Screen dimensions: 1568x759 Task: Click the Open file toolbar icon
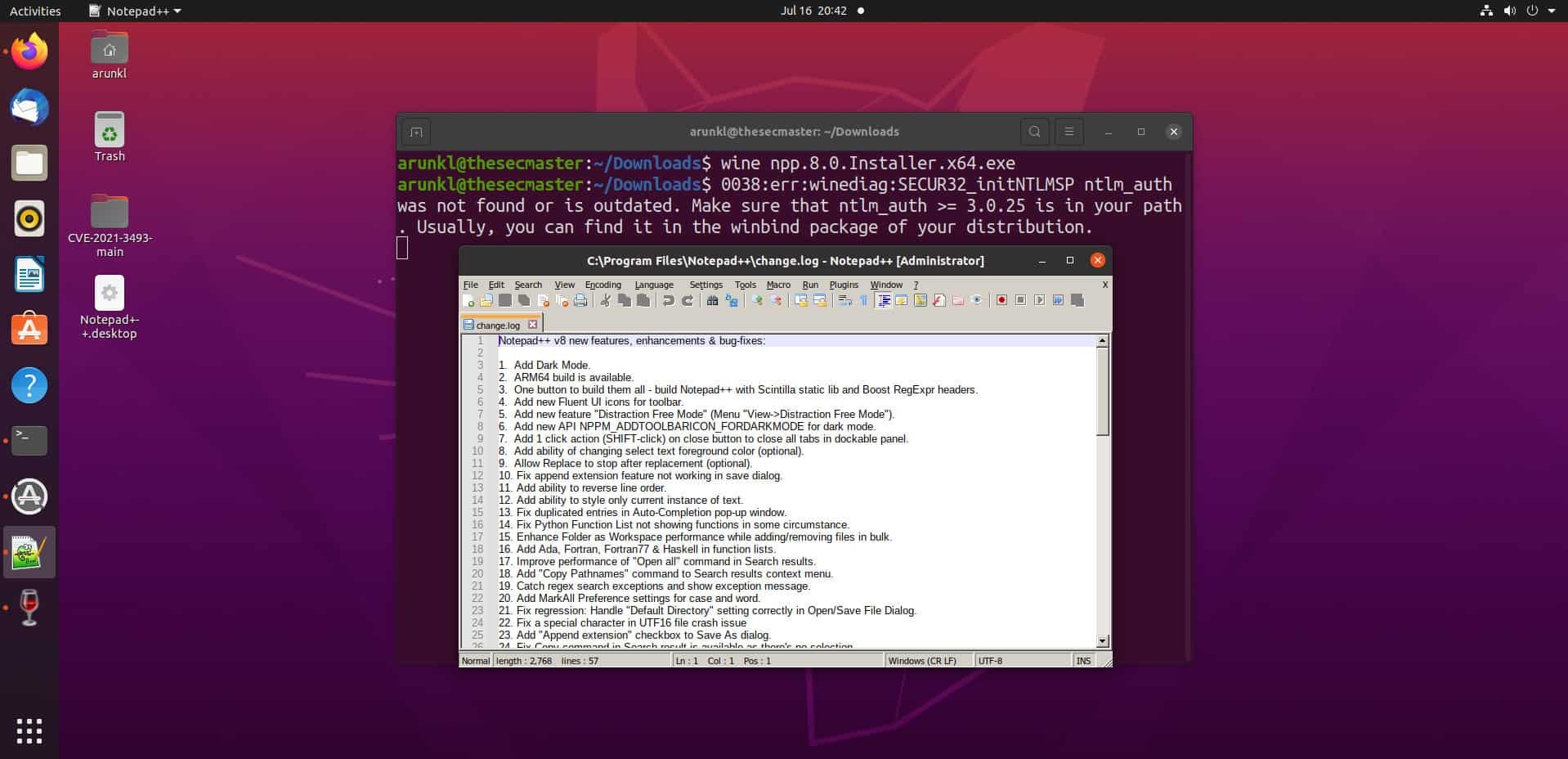point(486,301)
